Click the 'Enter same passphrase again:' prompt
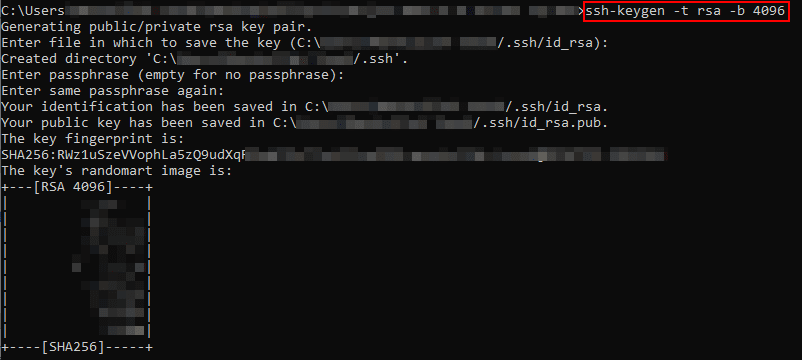Image resolution: width=802 pixels, height=360 pixels. [113, 91]
